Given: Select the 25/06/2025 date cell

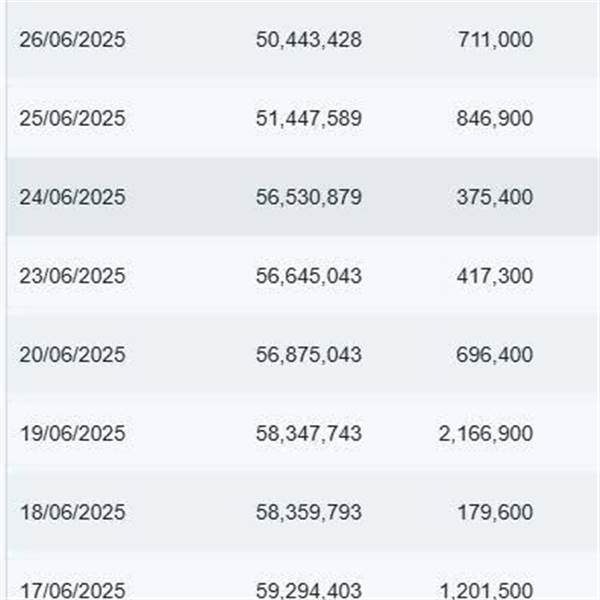Looking at the screenshot, I should [x=72, y=118].
